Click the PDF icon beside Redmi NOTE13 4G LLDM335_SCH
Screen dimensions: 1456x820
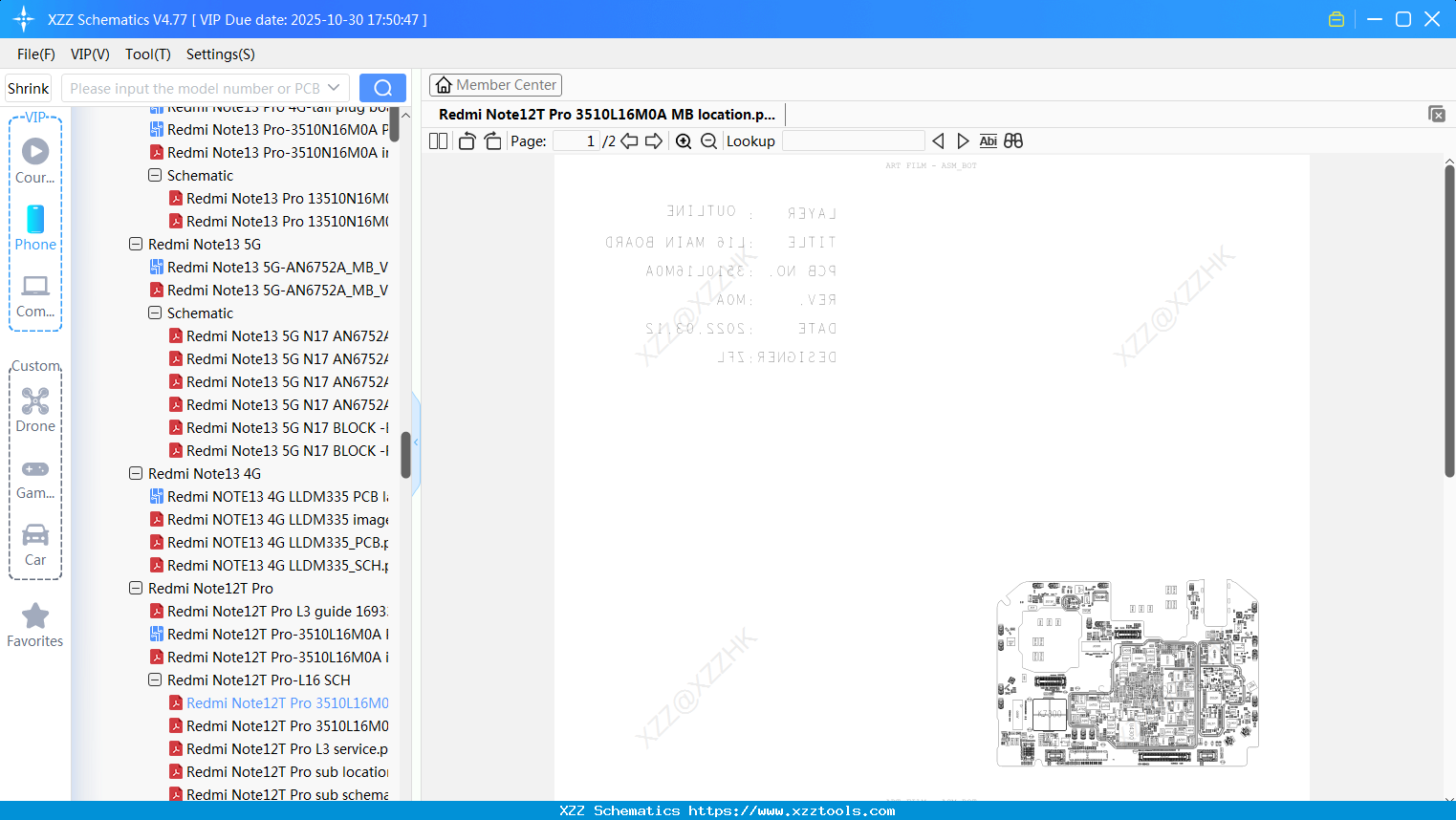click(157, 566)
